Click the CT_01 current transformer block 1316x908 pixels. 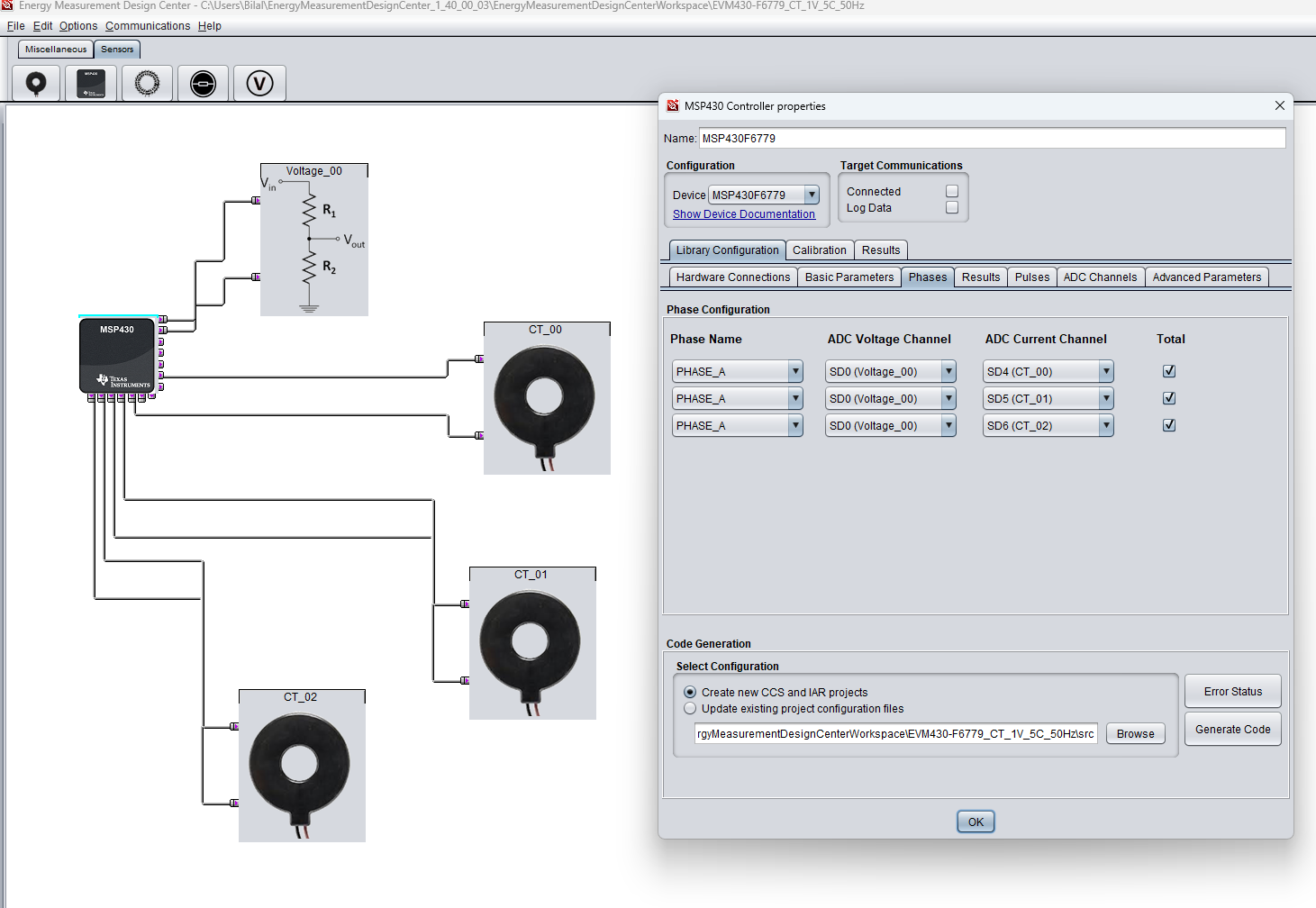[x=532, y=643]
